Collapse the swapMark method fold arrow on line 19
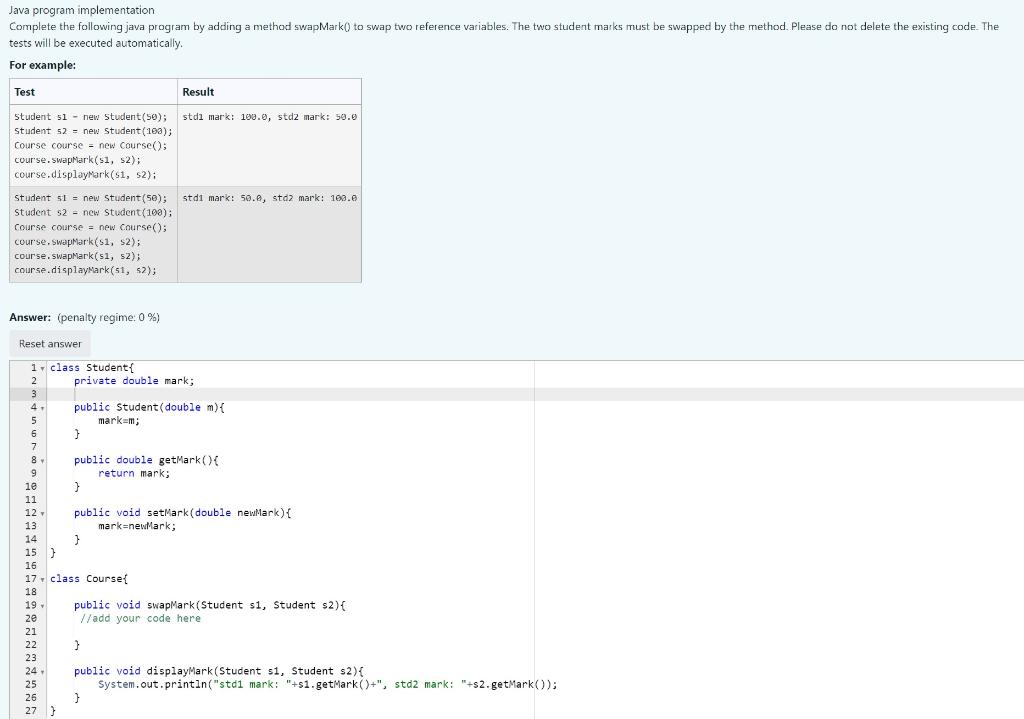The width and height of the screenshot is (1024, 719). click(x=42, y=606)
